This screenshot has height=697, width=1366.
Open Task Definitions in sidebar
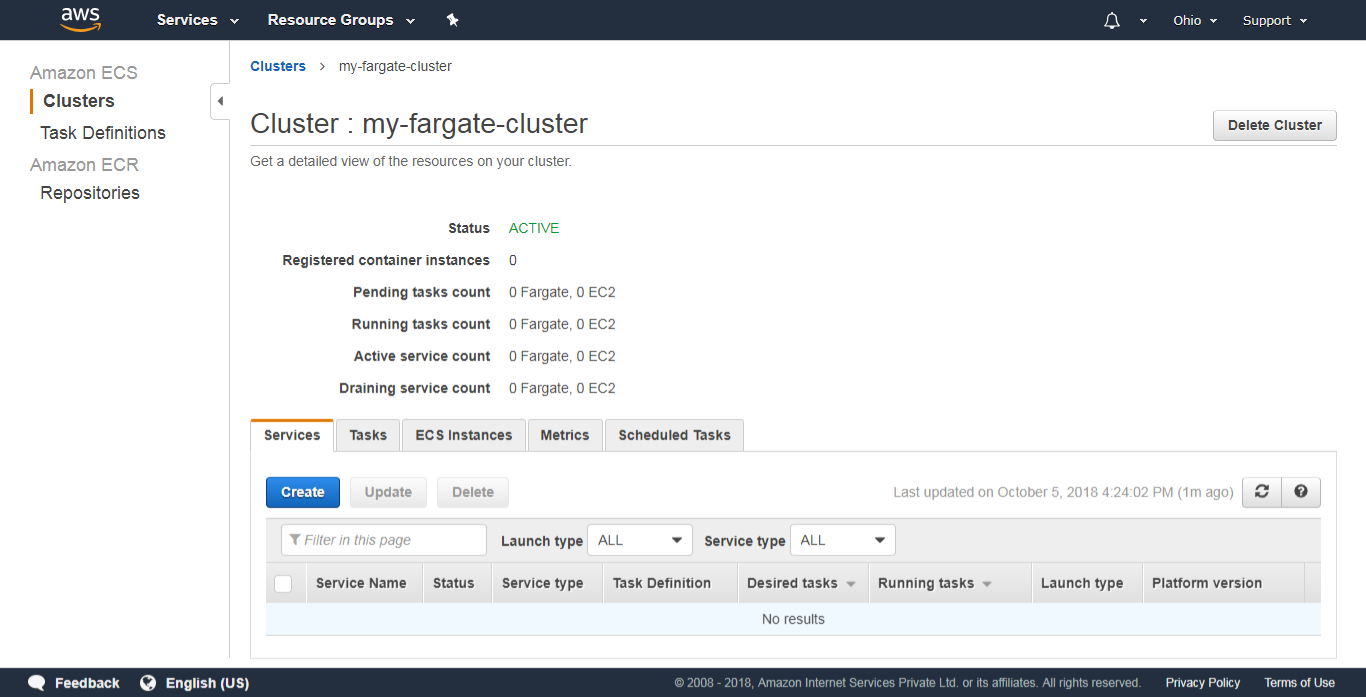pyautogui.click(x=103, y=133)
